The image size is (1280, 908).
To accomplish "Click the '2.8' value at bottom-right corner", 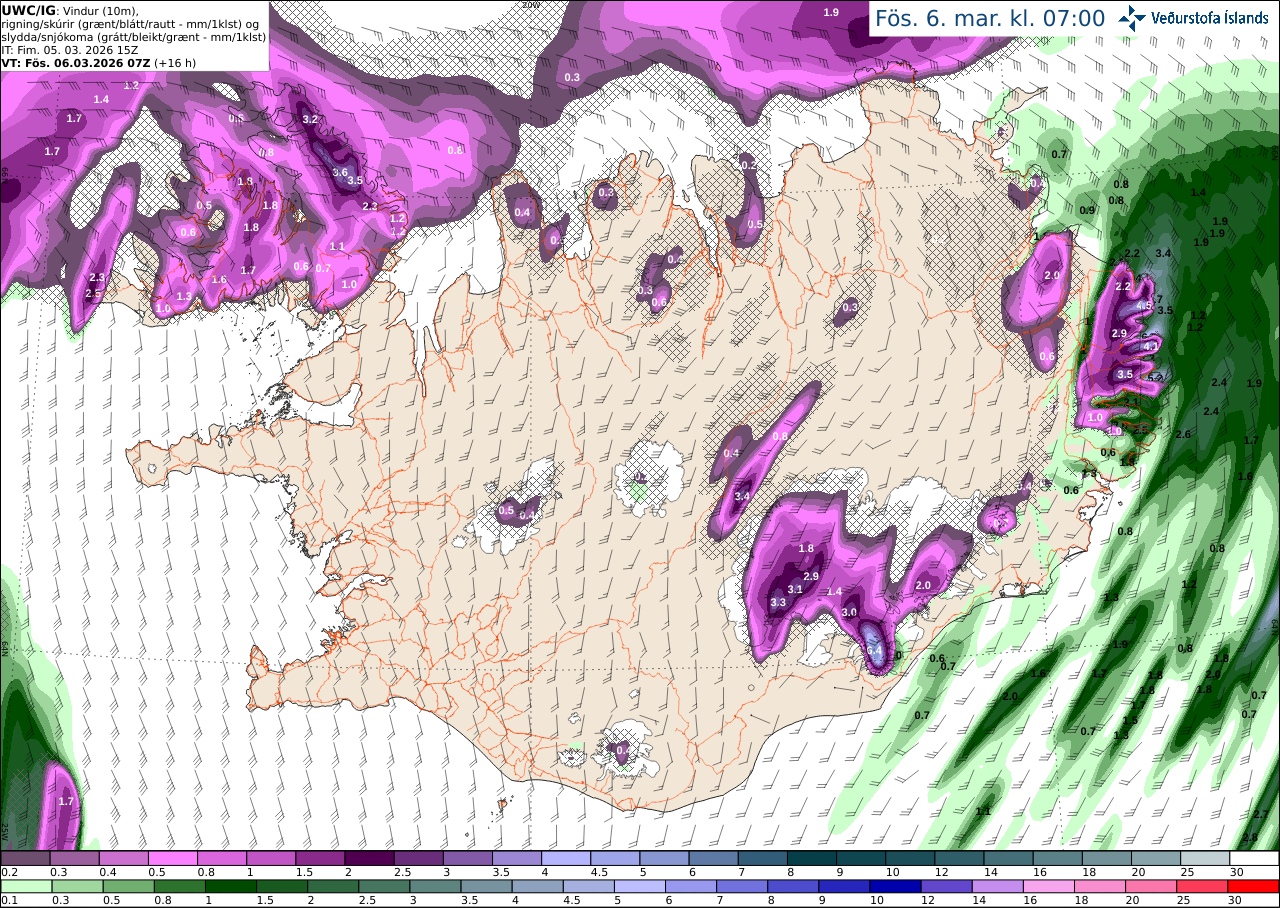I will tap(1251, 837).
